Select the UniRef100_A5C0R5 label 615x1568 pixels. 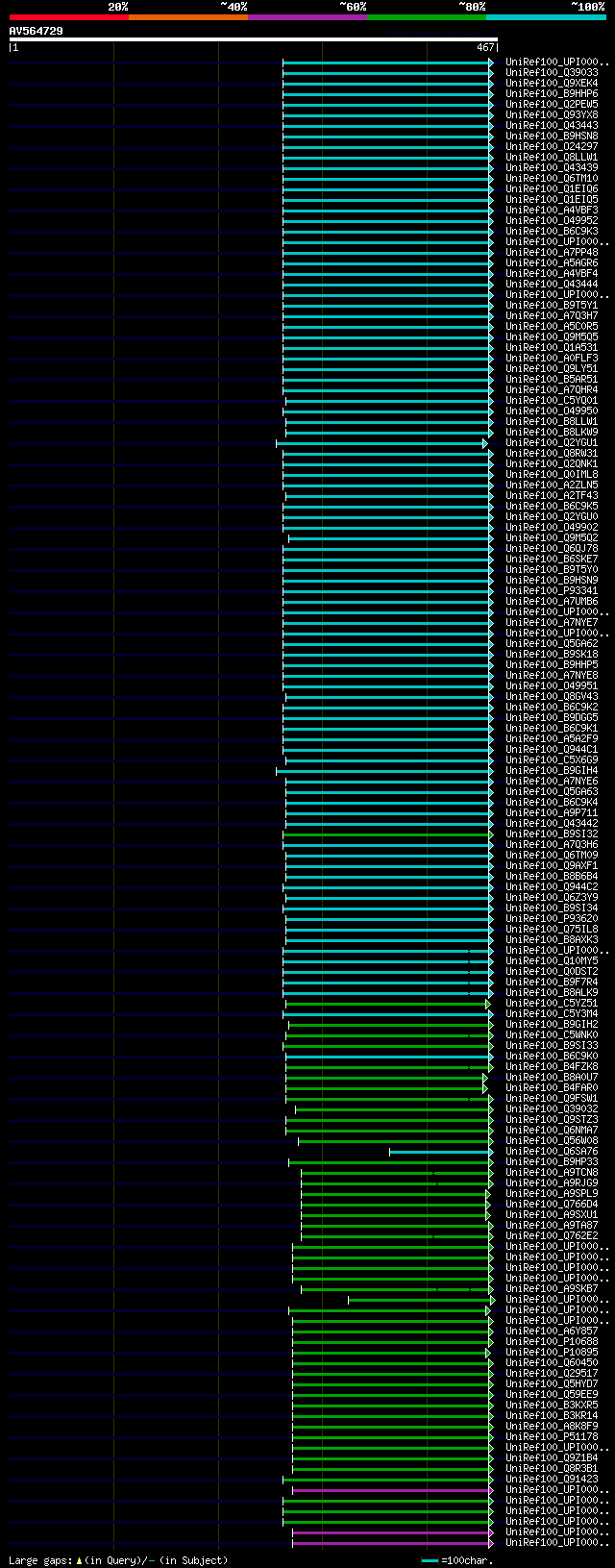(x=552, y=326)
